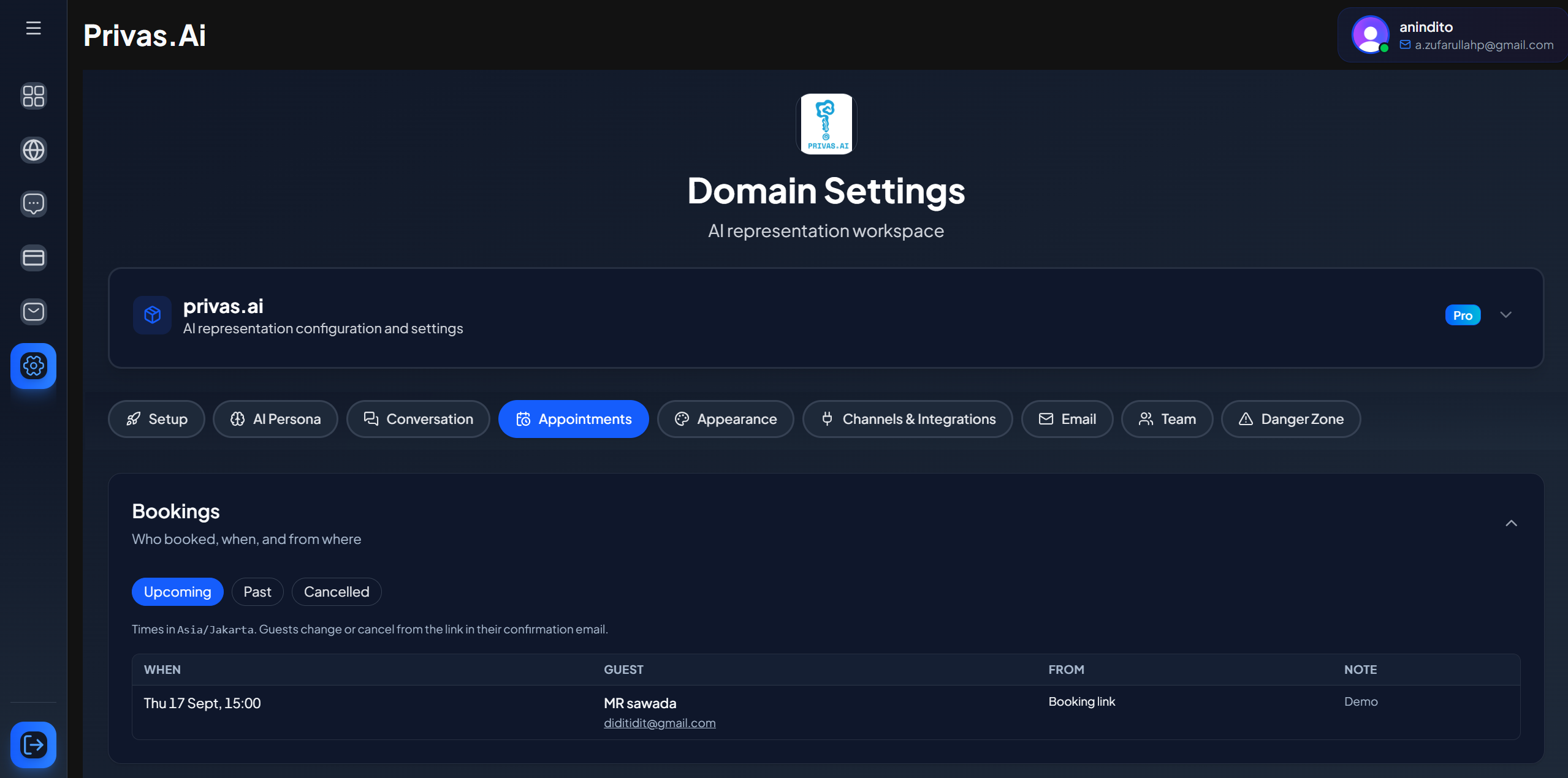Click the anindito profile avatar
The height and width of the screenshot is (778, 1568).
click(1371, 34)
